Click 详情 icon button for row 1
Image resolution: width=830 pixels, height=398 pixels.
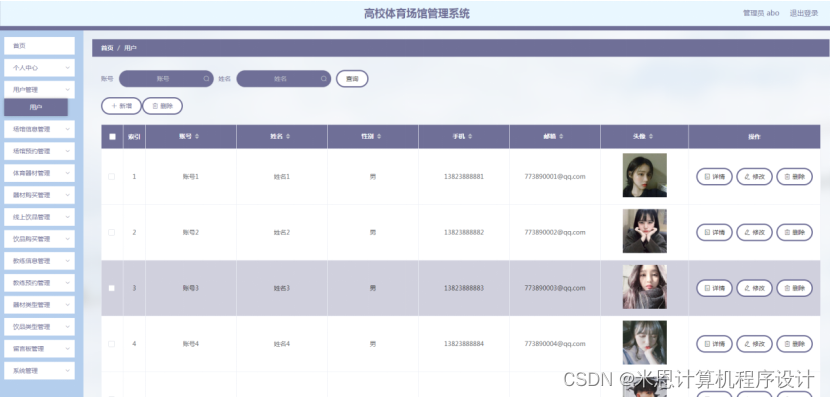coord(714,177)
